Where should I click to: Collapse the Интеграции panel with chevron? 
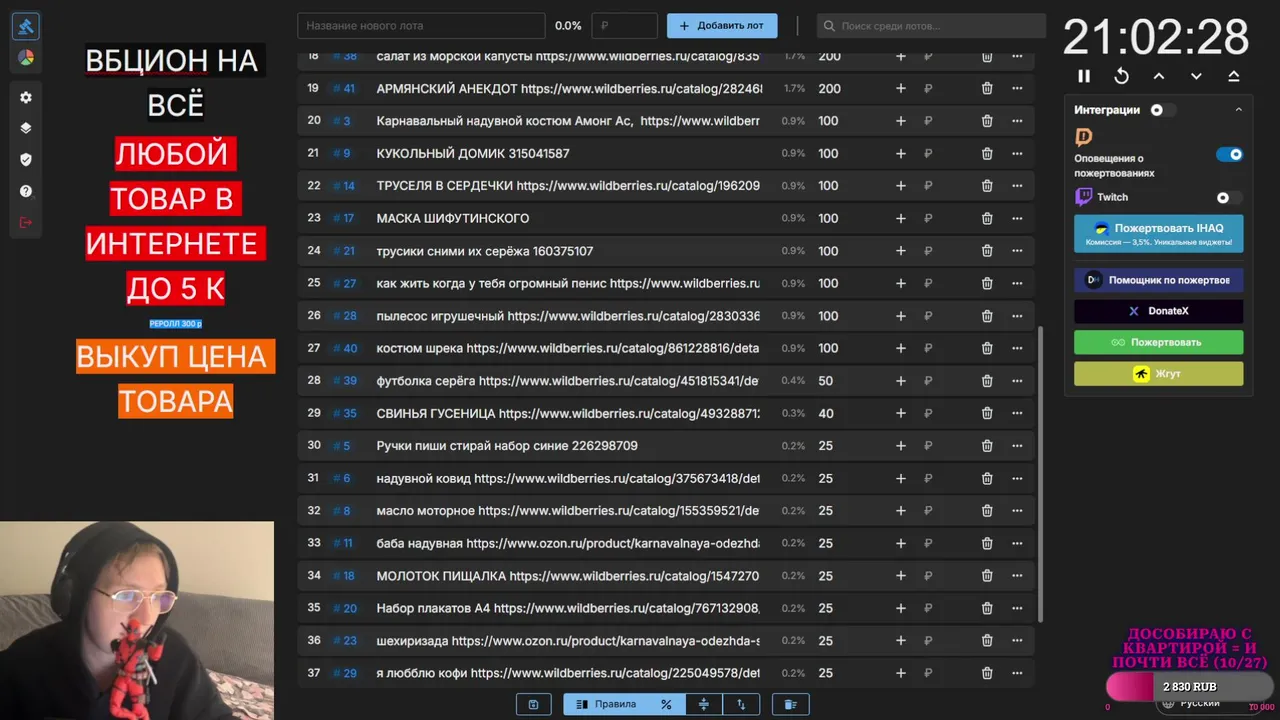(1238, 110)
